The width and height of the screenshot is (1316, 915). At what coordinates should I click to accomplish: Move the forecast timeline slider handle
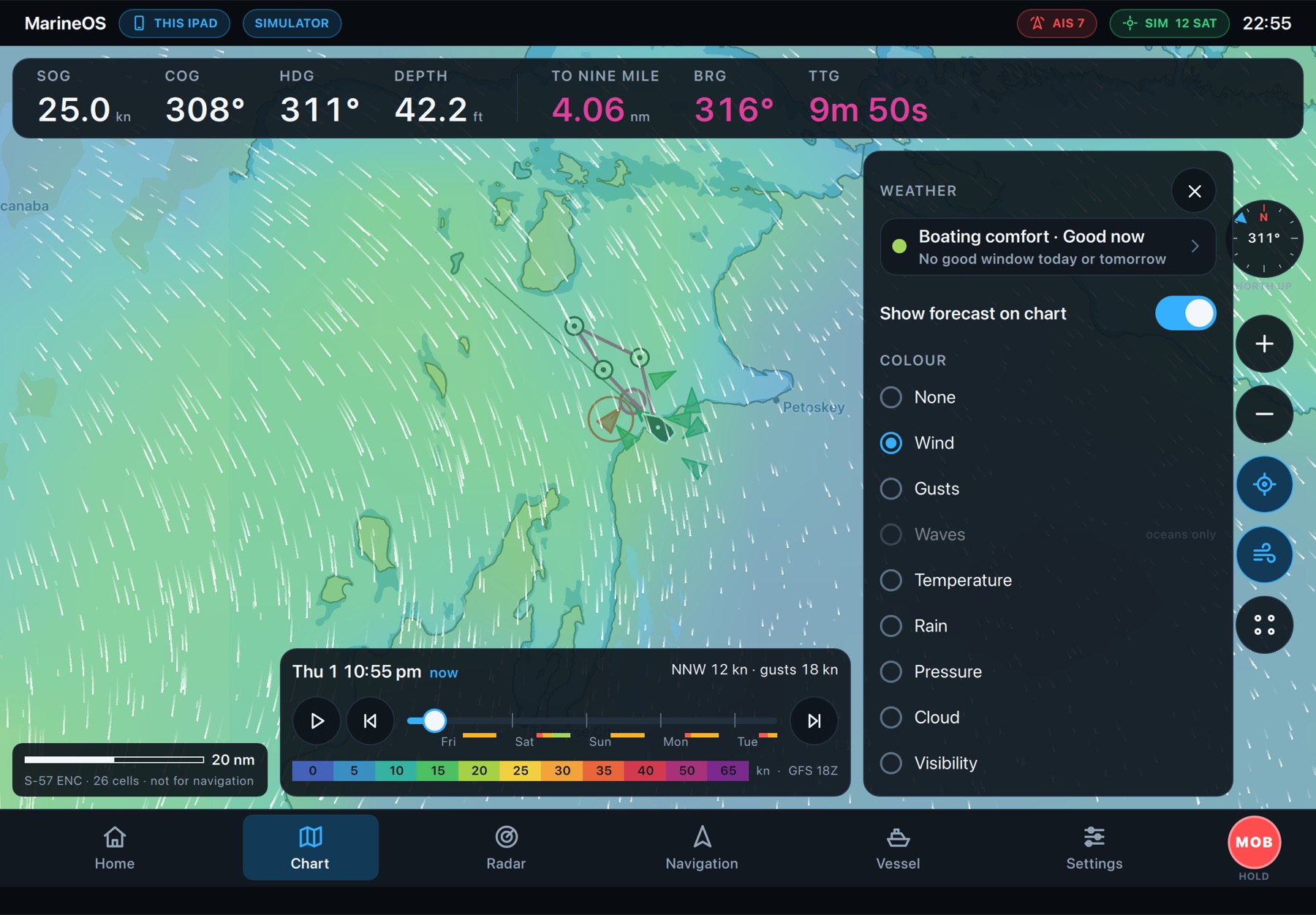[434, 721]
